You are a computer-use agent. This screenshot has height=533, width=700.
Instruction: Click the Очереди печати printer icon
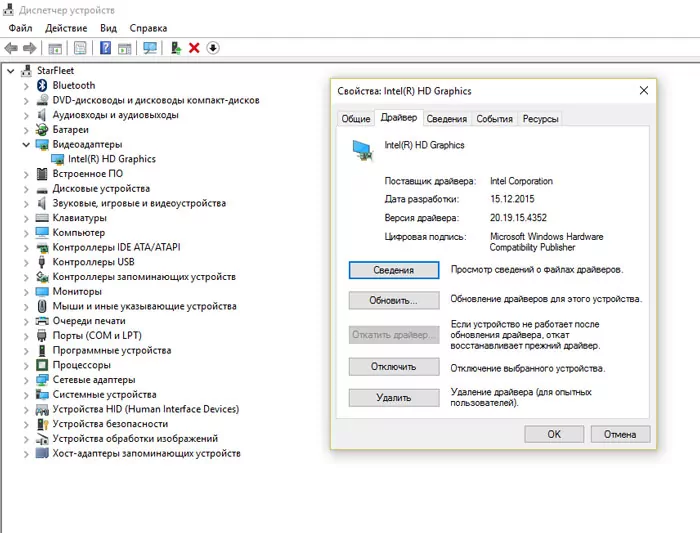point(42,321)
